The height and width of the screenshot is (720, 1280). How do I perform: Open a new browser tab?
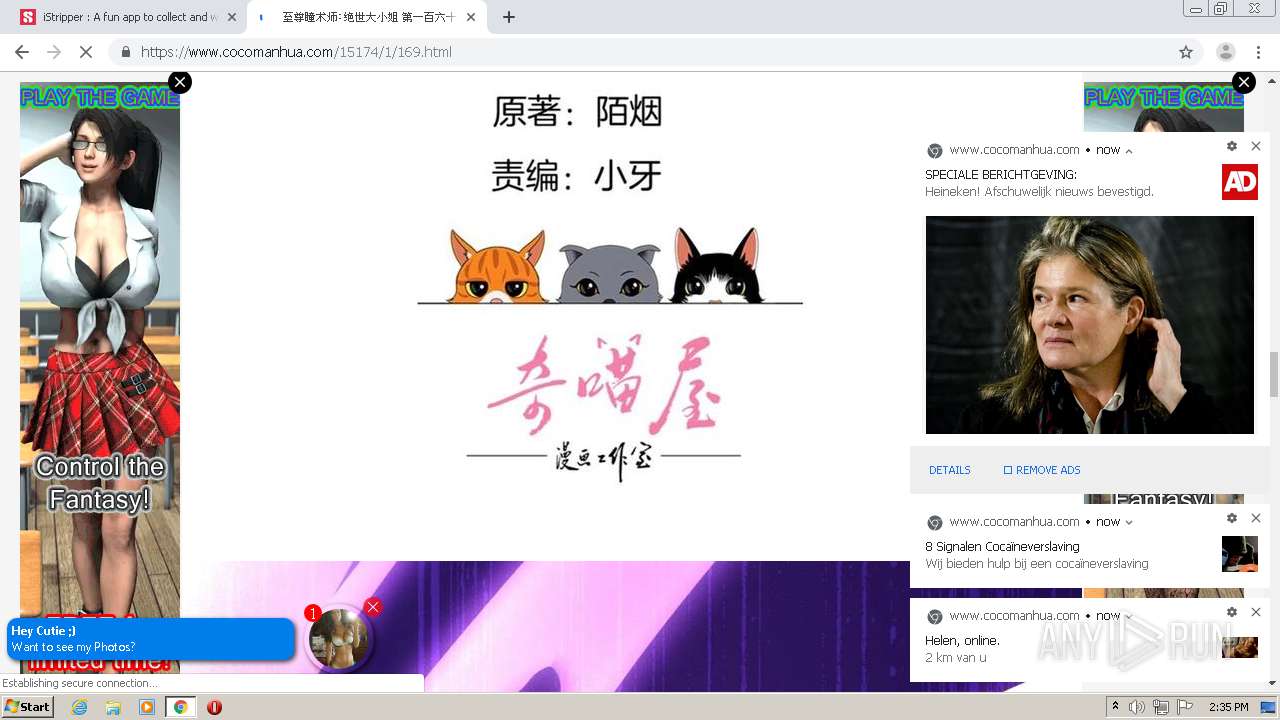(x=509, y=17)
